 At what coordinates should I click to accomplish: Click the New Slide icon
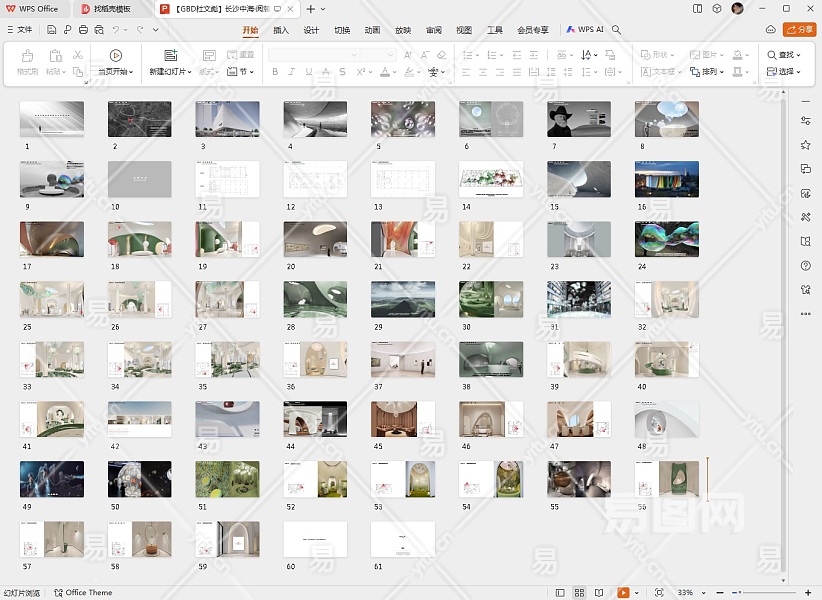(x=170, y=56)
